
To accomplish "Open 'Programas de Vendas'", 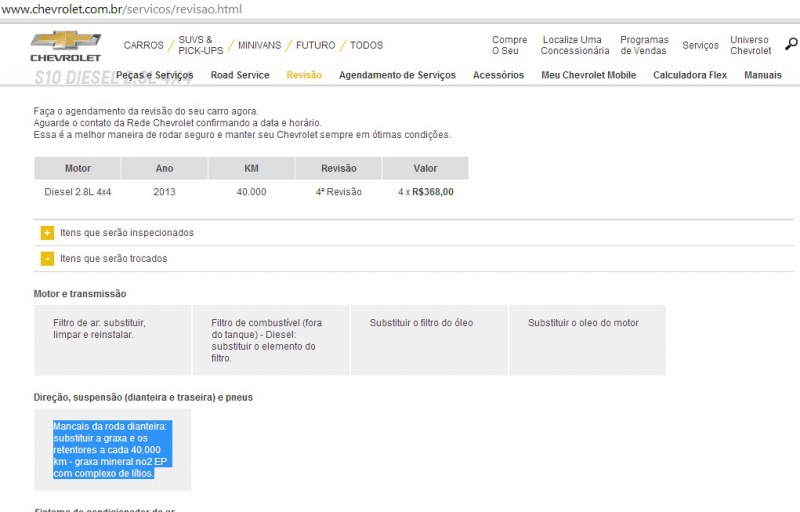I will (x=644, y=45).
